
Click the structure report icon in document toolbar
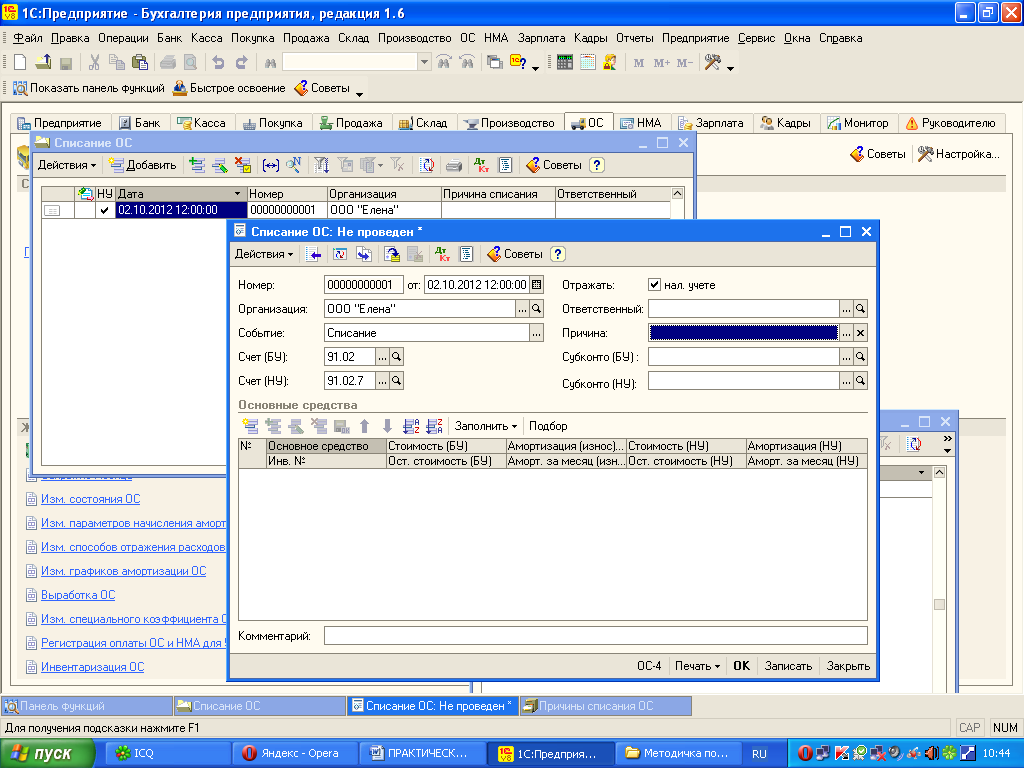click(x=466, y=254)
